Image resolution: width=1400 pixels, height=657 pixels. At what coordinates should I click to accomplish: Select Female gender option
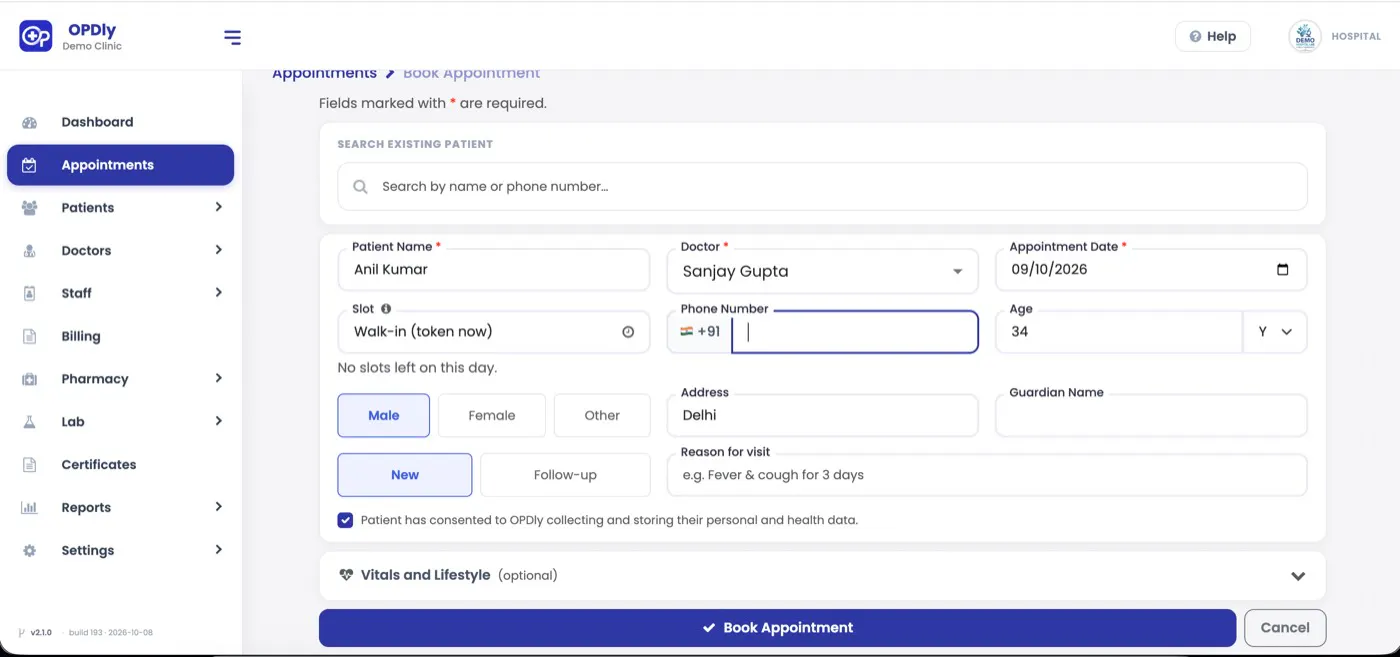[492, 415]
